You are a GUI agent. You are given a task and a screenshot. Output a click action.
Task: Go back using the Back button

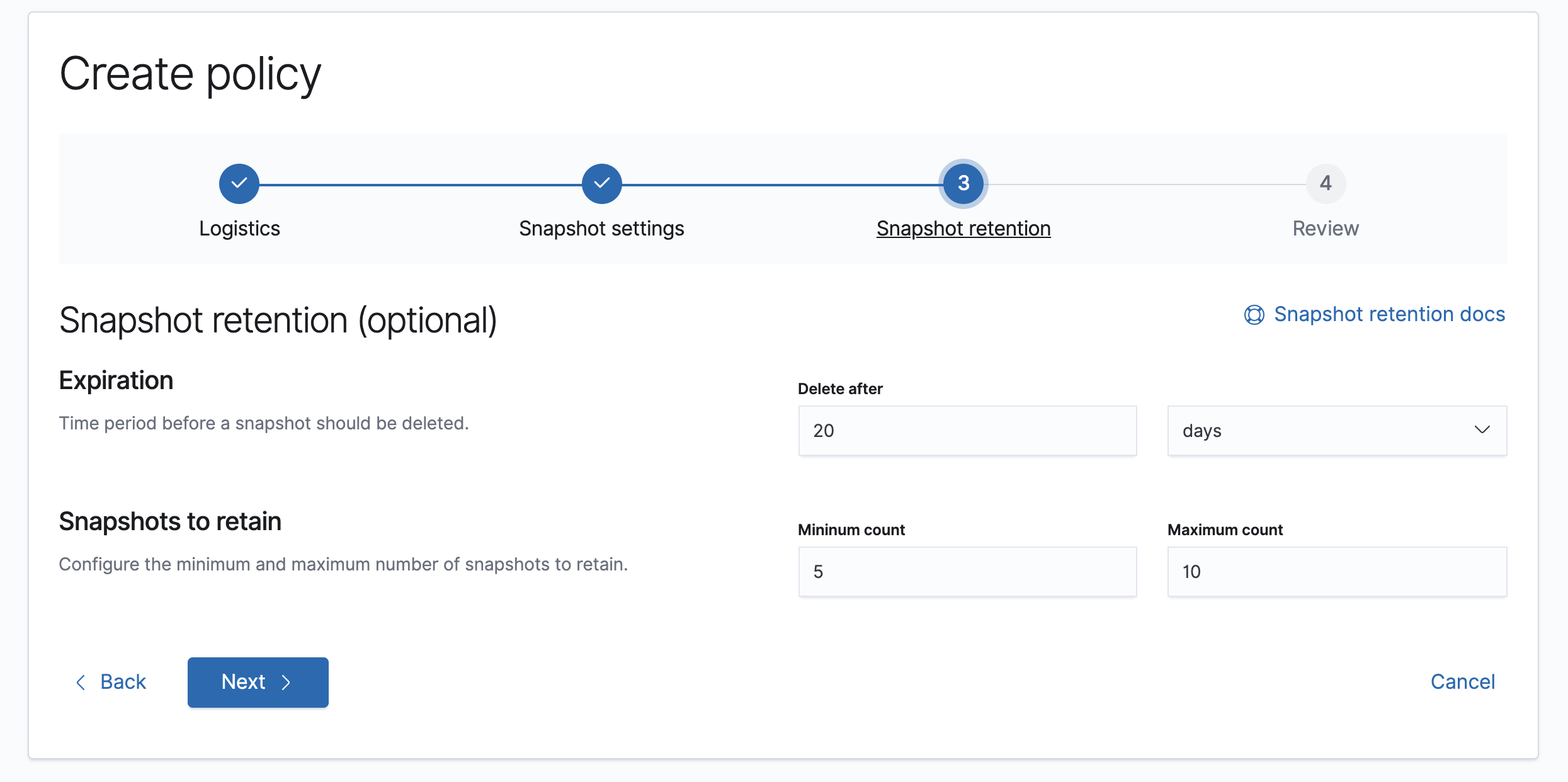coord(123,682)
